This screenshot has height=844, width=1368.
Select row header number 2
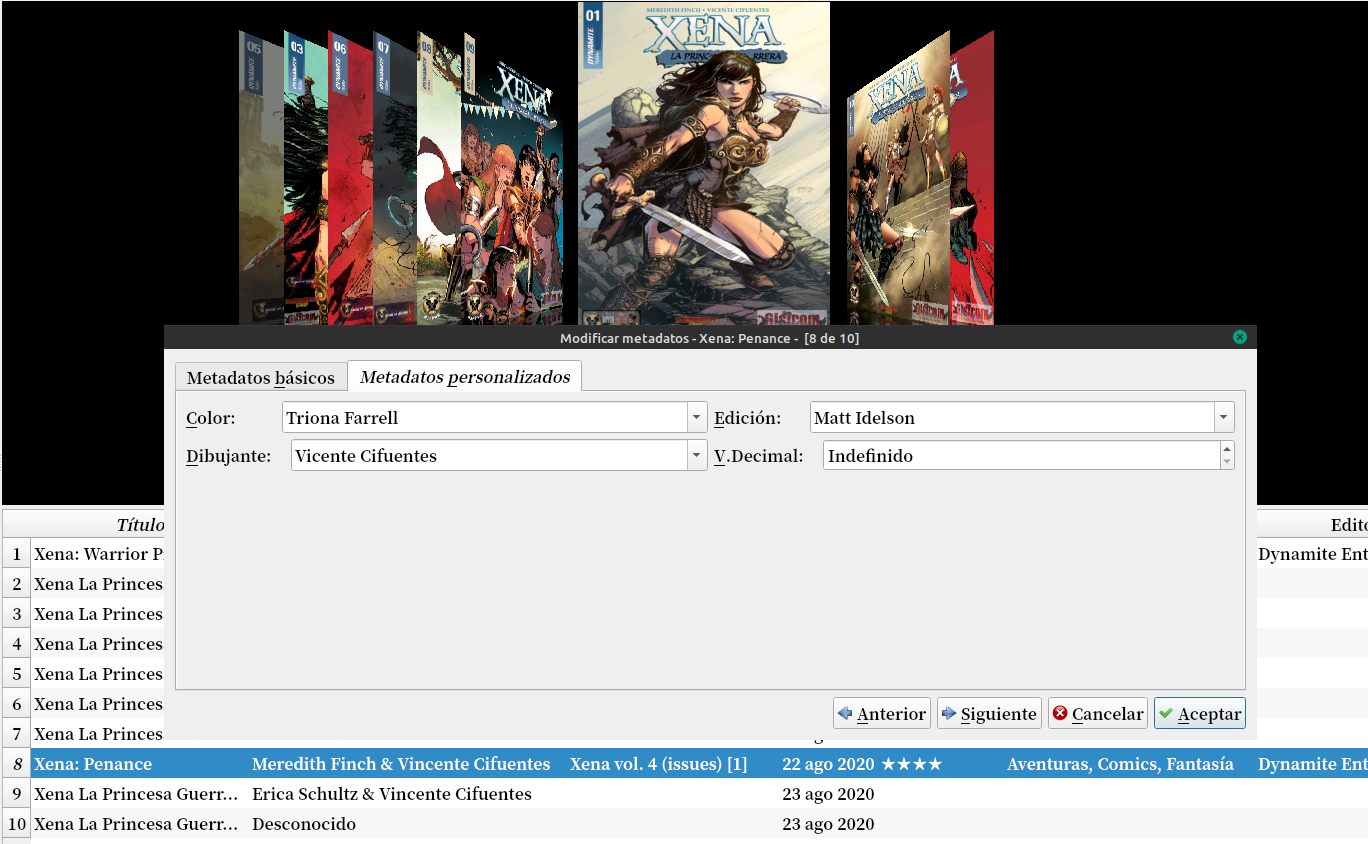point(16,584)
